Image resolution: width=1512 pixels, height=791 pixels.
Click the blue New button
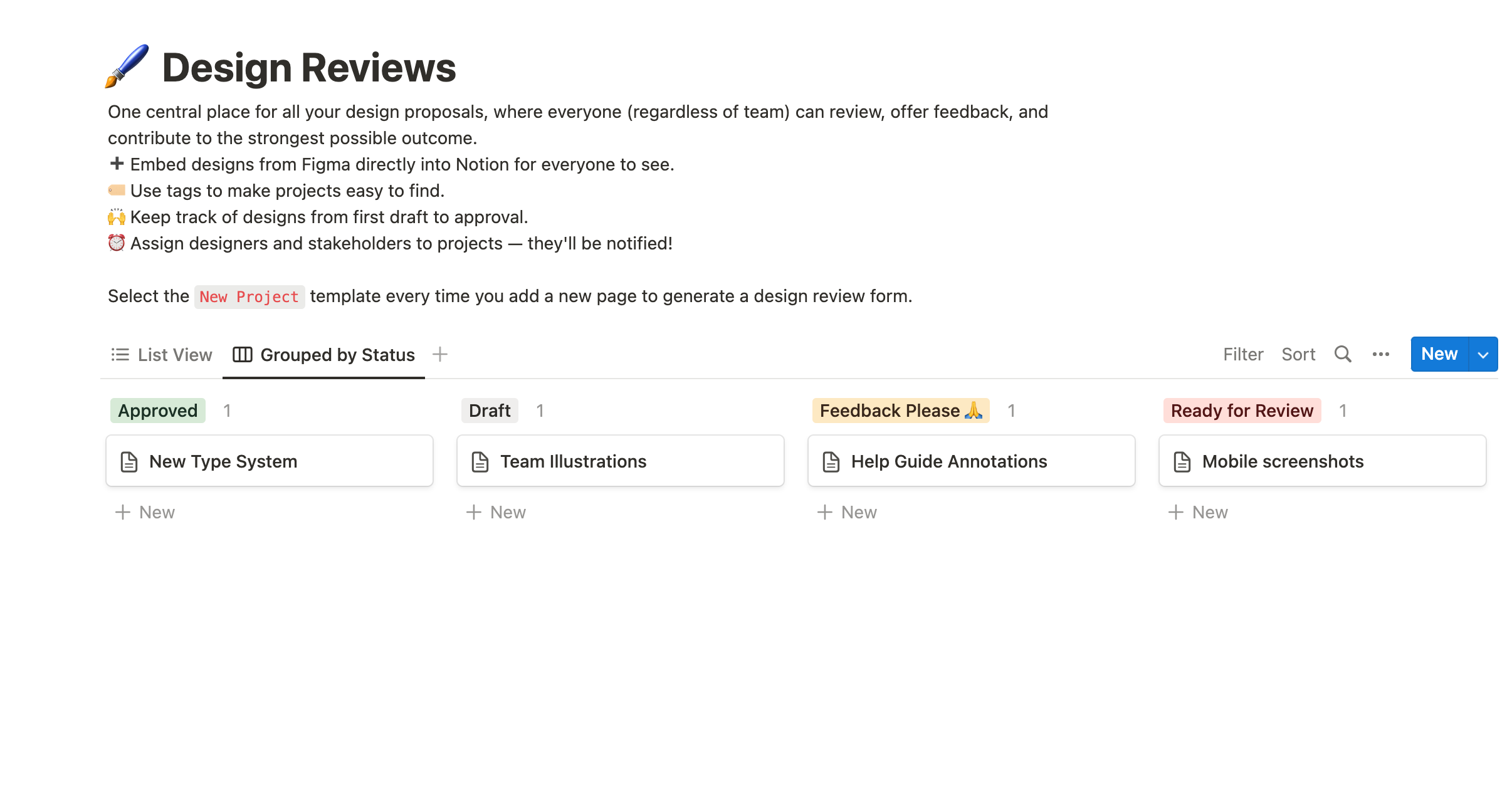pos(1439,354)
